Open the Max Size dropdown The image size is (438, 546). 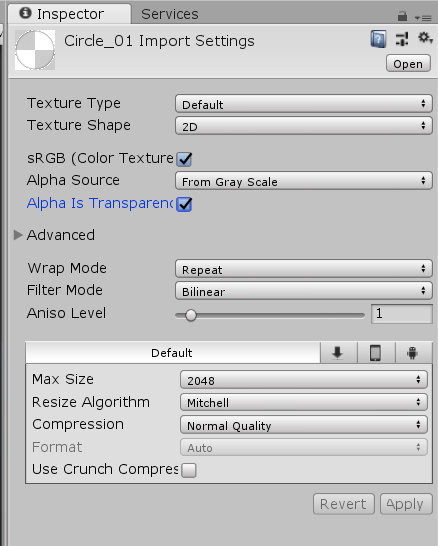[304, 380]
